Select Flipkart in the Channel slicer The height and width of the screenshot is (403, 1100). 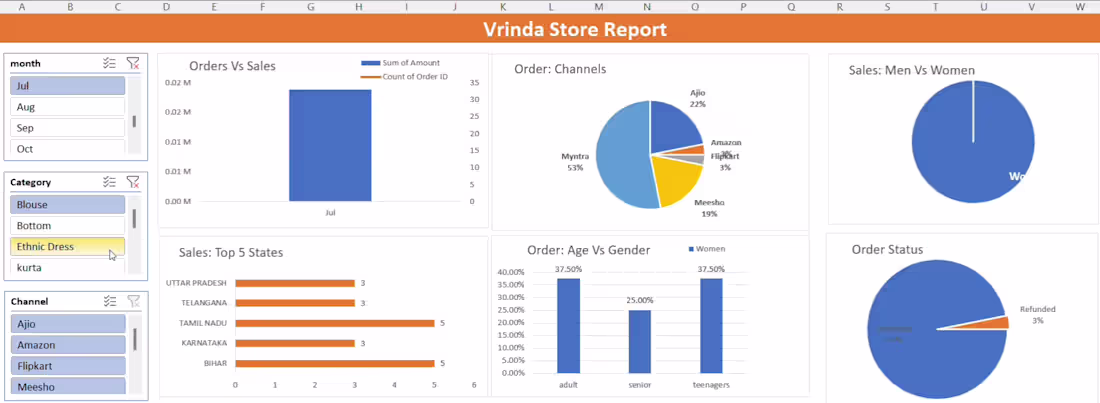(67, 366)
